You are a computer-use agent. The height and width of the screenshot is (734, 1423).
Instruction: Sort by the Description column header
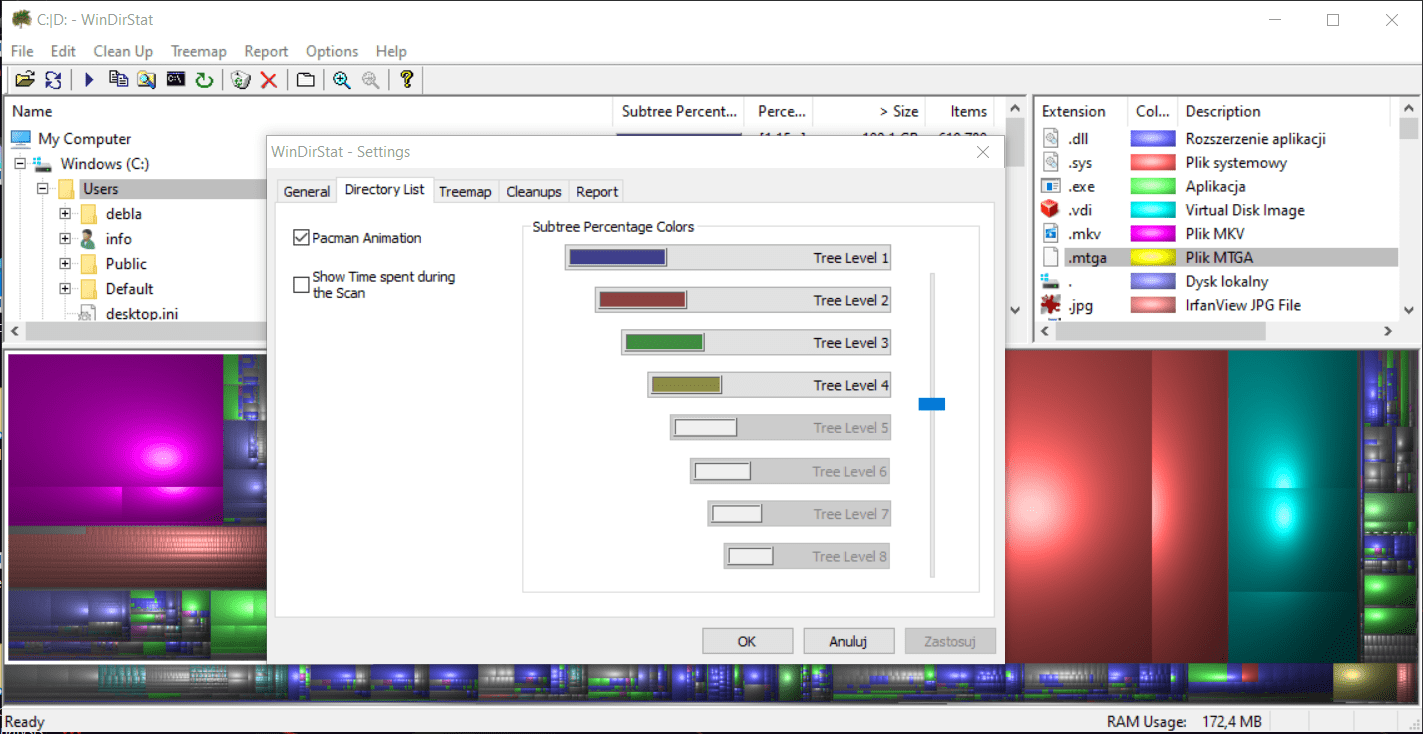click(1286, 111)
